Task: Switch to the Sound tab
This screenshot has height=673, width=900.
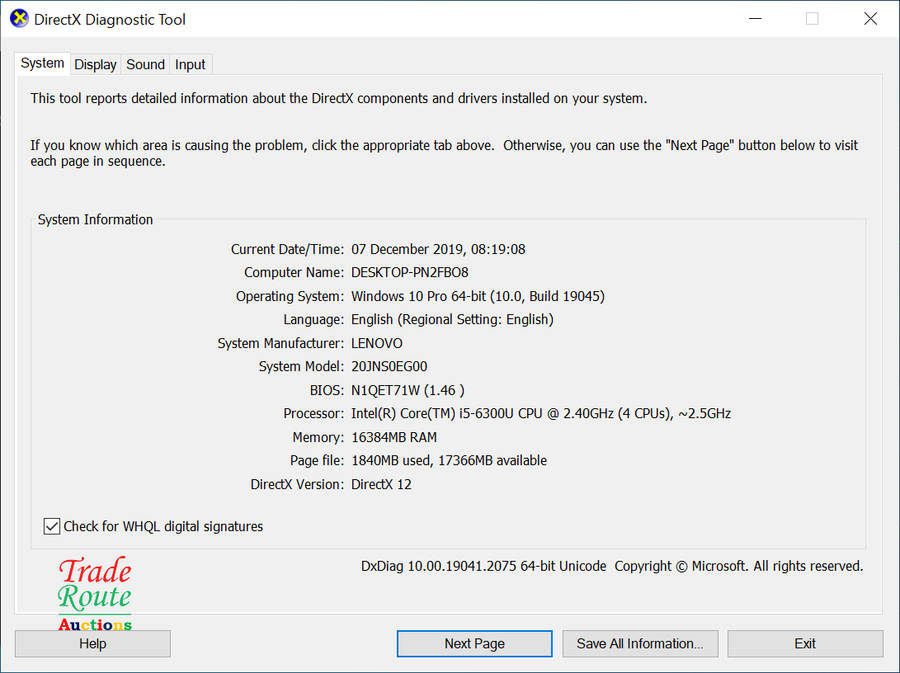Action: point(145,64)
